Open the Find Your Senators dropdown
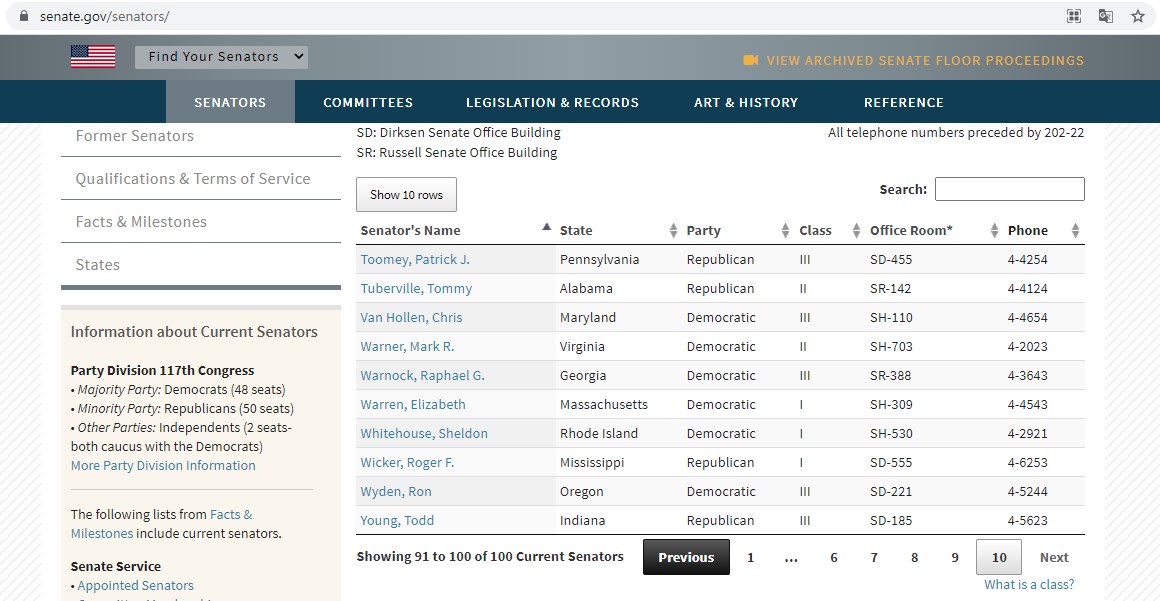 [x=221, y=57]
